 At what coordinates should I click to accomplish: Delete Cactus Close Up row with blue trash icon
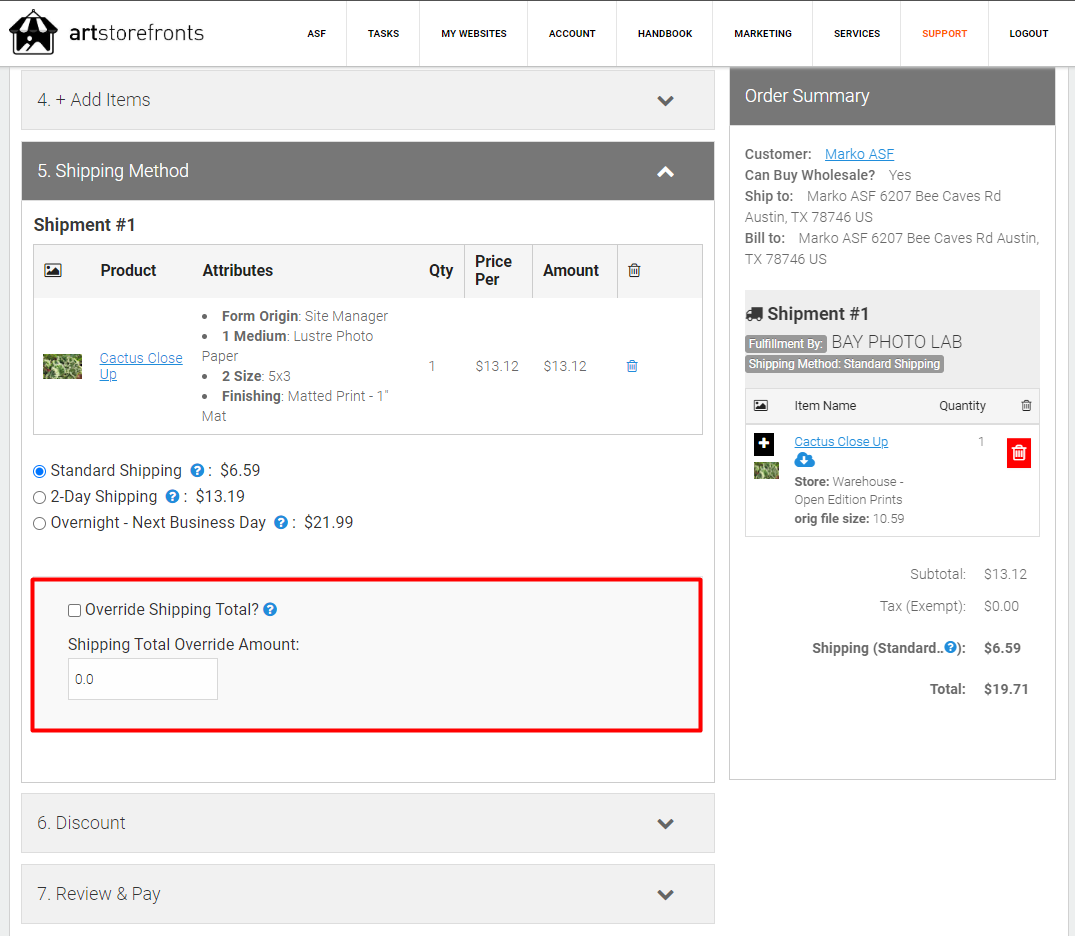[632, 366]
